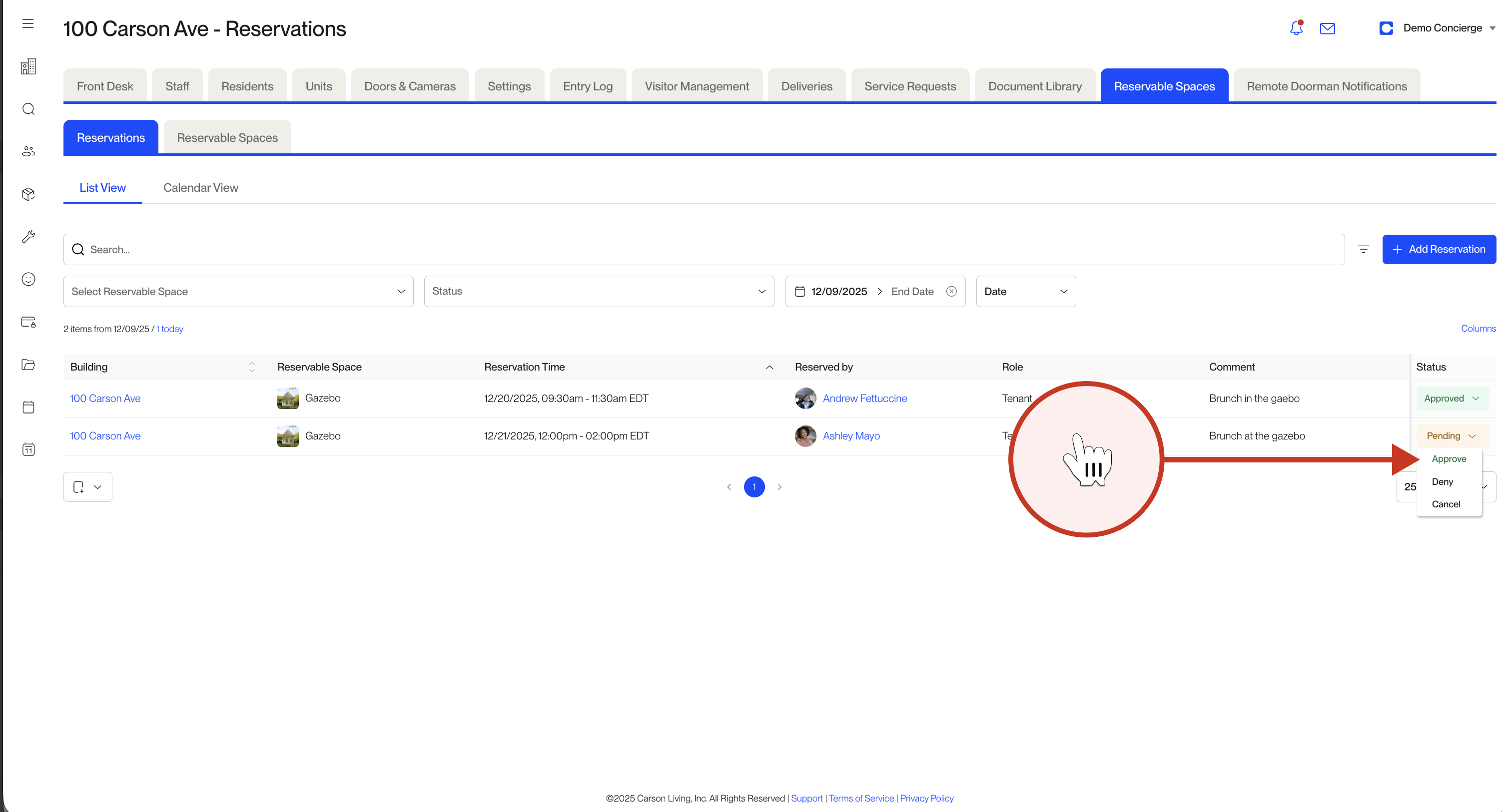Click the sidebar search magnifier icon
The height and width of the screenshot is (812, 1502).
pyautogui.click(x=28, y=109)
